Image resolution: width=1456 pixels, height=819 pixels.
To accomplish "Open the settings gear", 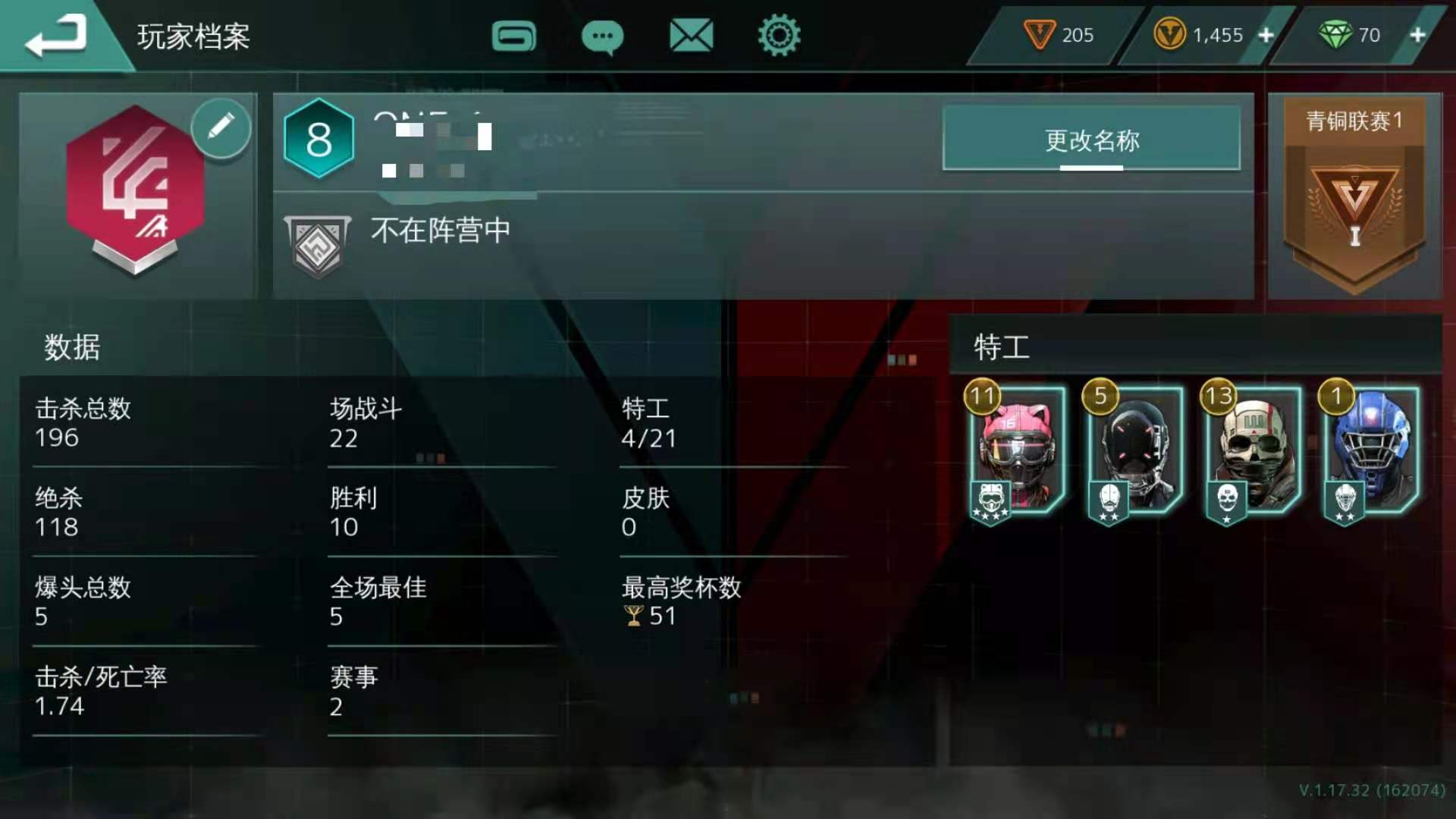I will coord(779,35).
